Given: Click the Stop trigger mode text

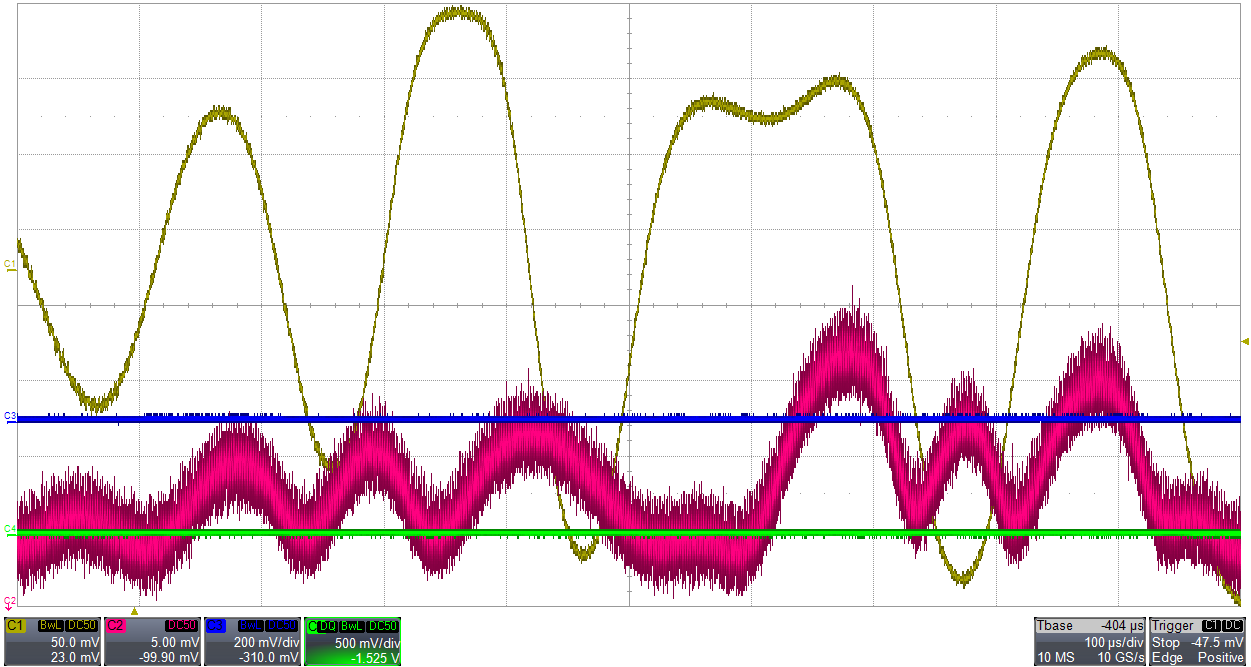Looking at the screenshot, I should click(x=1166, y=642).
